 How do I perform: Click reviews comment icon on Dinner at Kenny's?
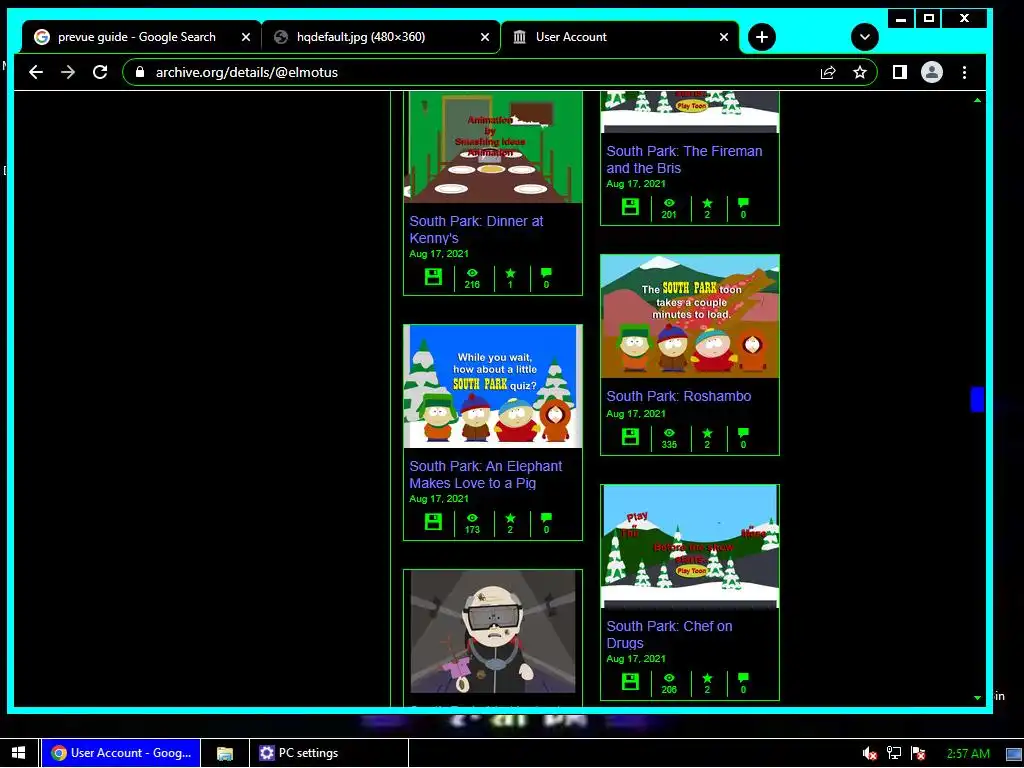[x=547, y=273]
